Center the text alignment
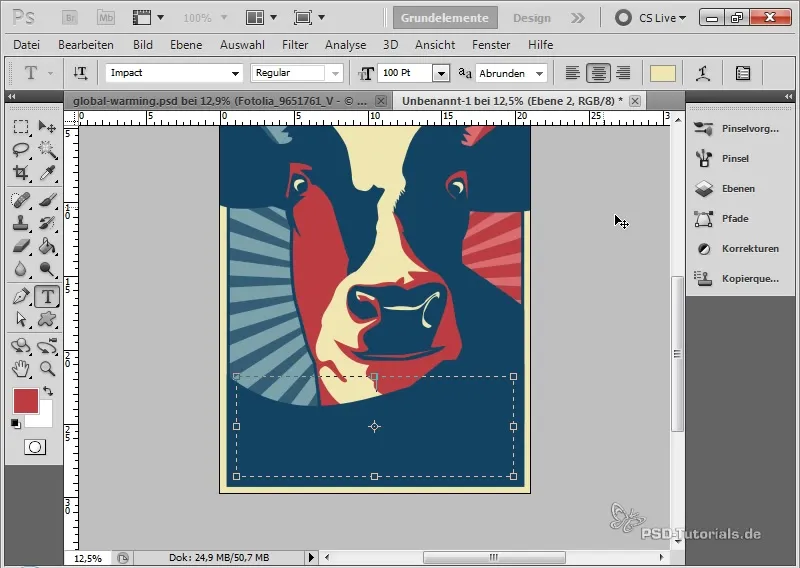The width and height of the screenshot is (800, 568). tap(598, 73)
